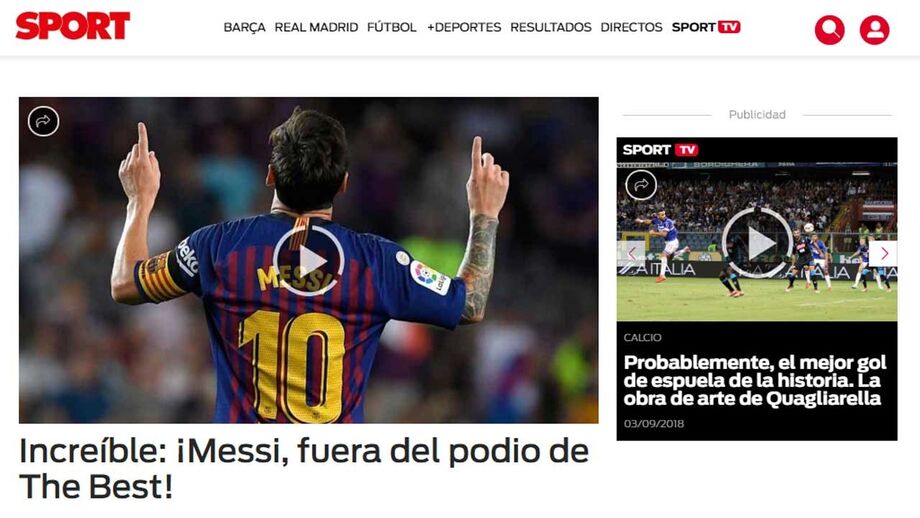Read the headline about Messi and The Best

[x=303, y=469]
